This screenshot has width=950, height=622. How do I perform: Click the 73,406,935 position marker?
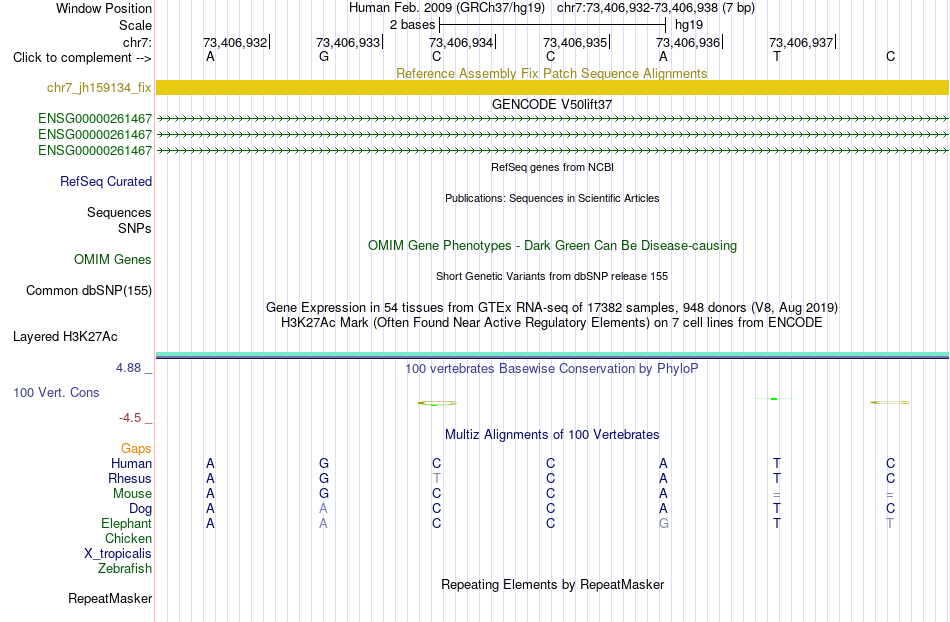(576, 42)
